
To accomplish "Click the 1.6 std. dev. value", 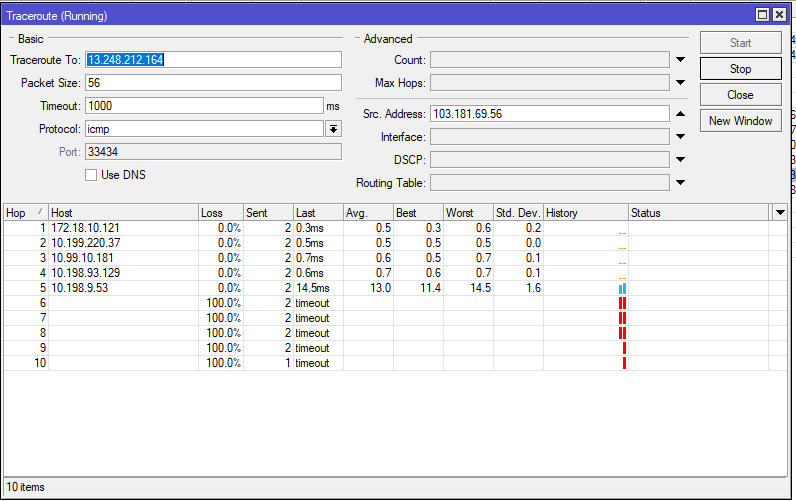I will tap(534, 288).
